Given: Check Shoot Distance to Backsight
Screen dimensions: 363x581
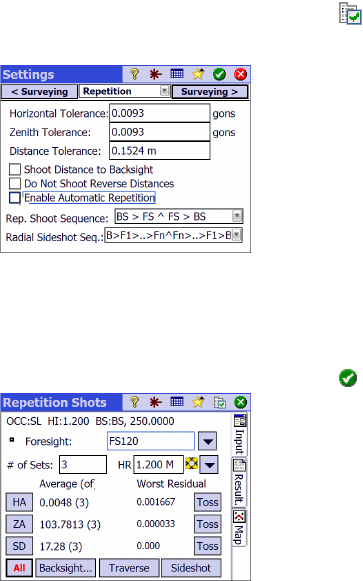Looking at the screenshot, I should [x=15, y=169].
